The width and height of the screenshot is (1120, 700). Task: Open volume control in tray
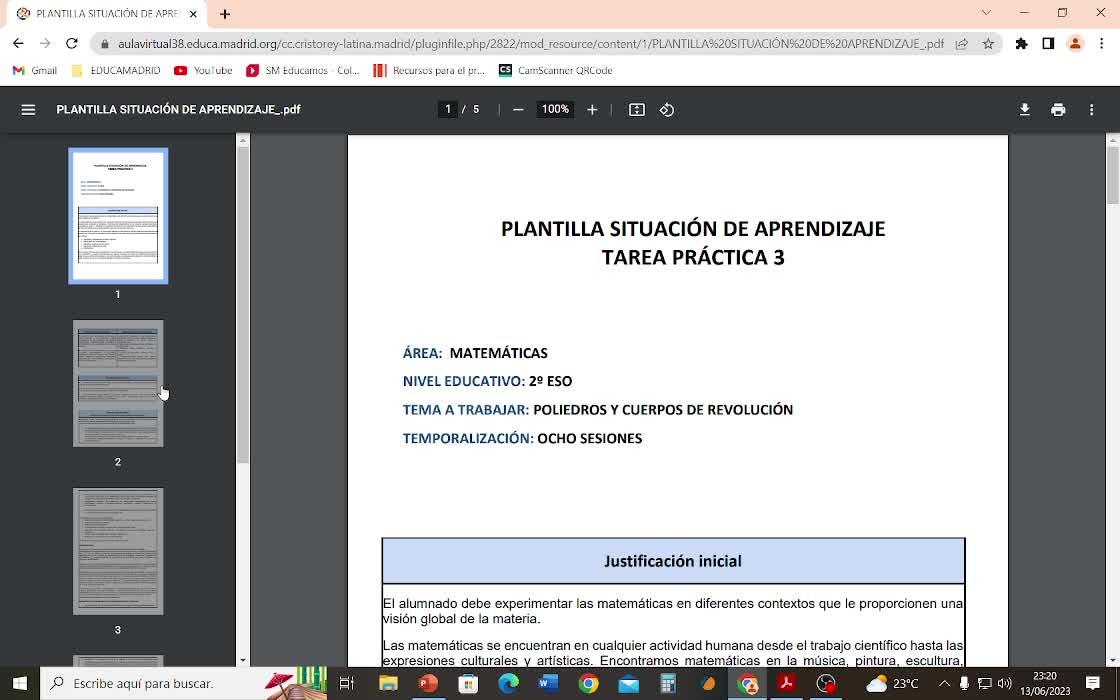click(1004, 684)
